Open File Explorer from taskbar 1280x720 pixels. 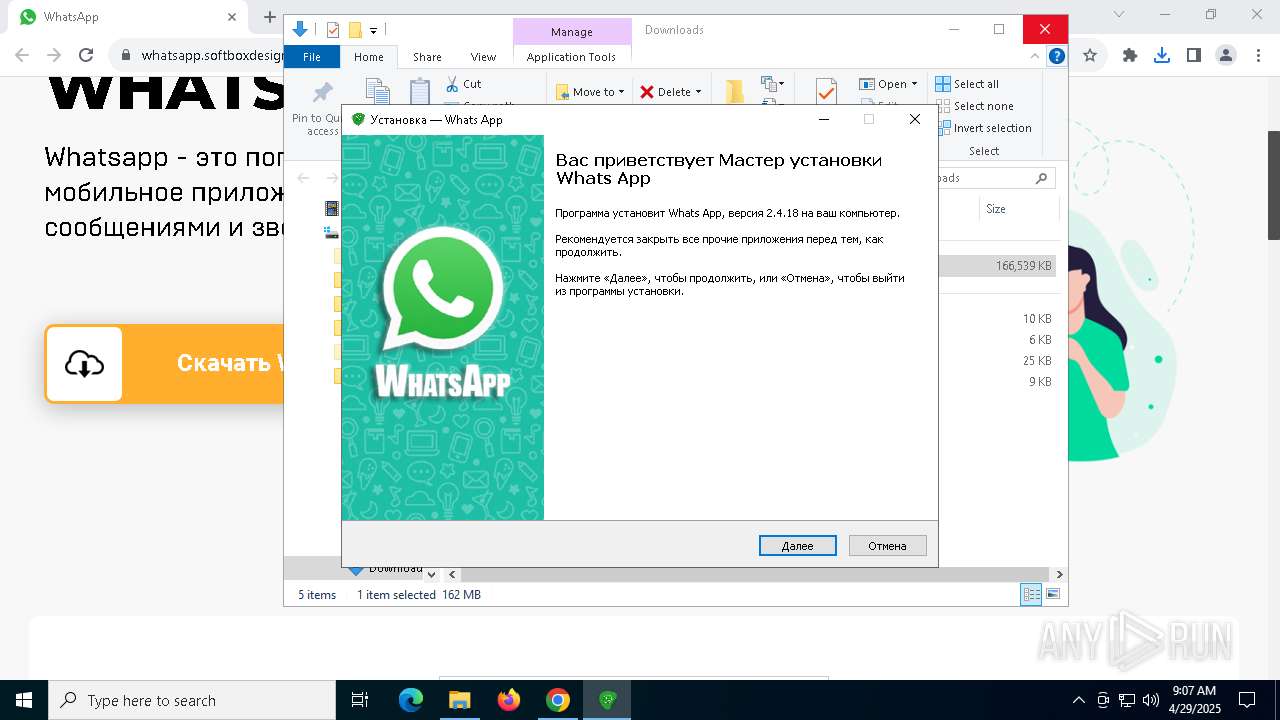(459, 700)
